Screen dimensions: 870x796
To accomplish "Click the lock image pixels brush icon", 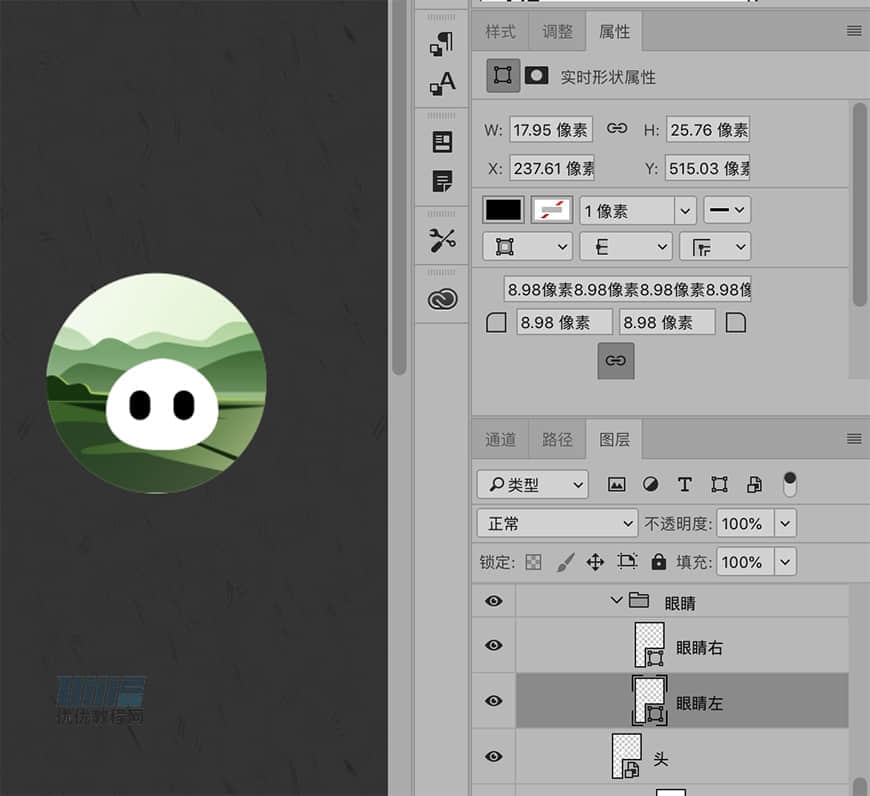I will tap(565, 562).
